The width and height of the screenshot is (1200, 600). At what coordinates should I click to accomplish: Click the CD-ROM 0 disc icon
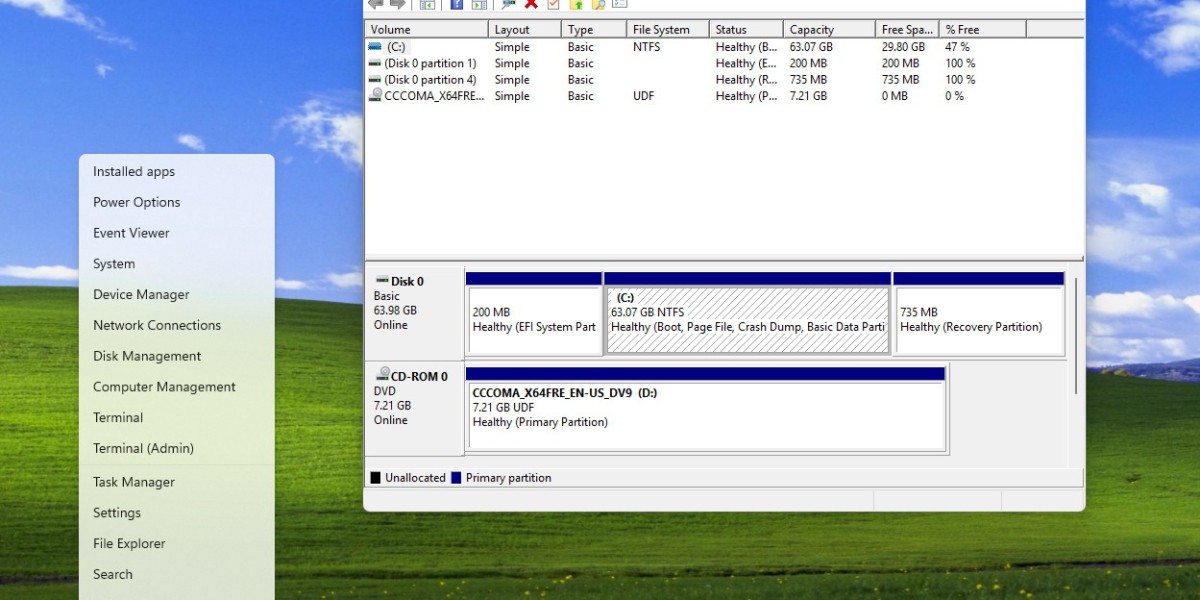(x=382, y=375)
